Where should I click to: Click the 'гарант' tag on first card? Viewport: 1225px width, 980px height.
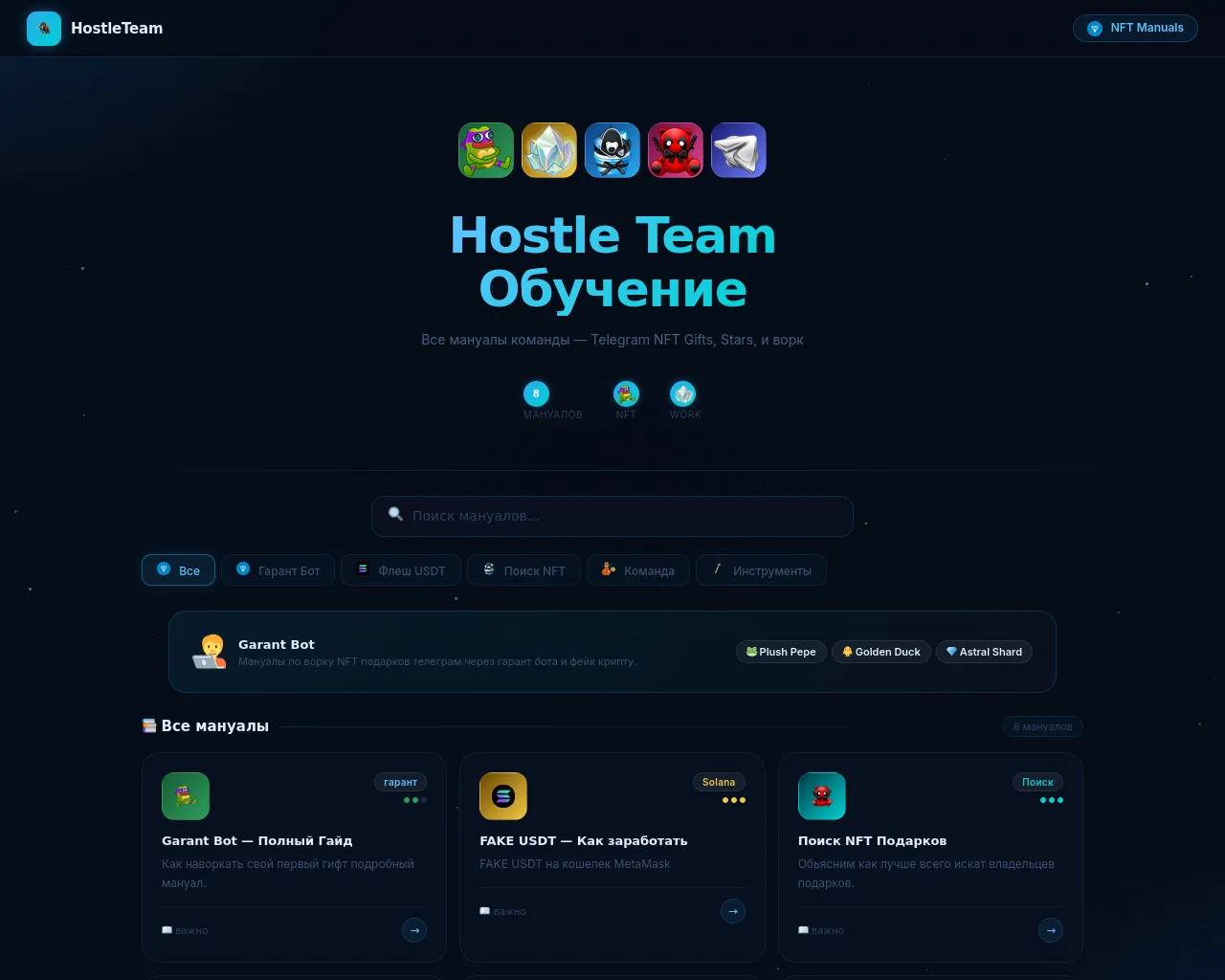click(x=400, y=783)
